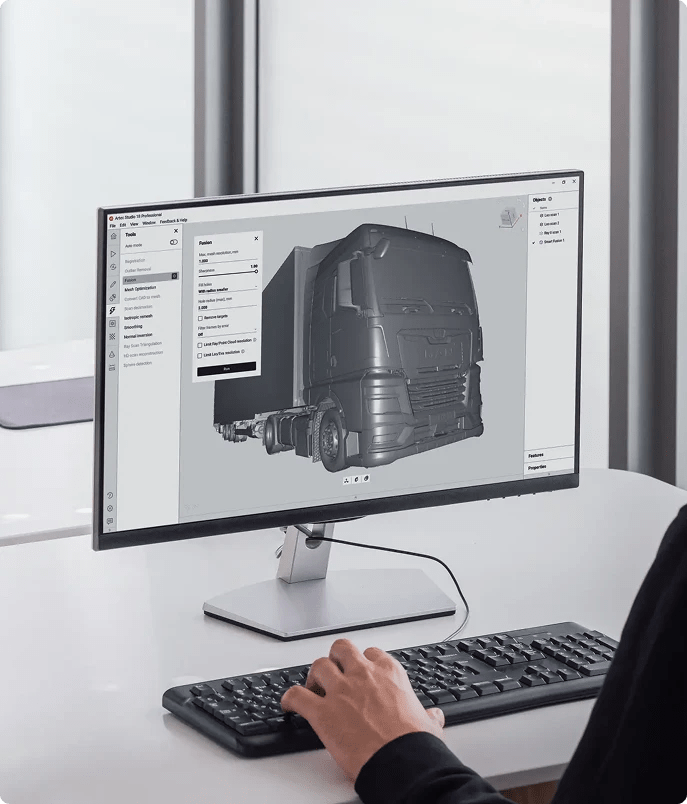The image size is (687, 804).
Task: Click info icon next to Limit Ray/Point Cloud resolution
Action: pyautogui.click(x=255, y=339)
